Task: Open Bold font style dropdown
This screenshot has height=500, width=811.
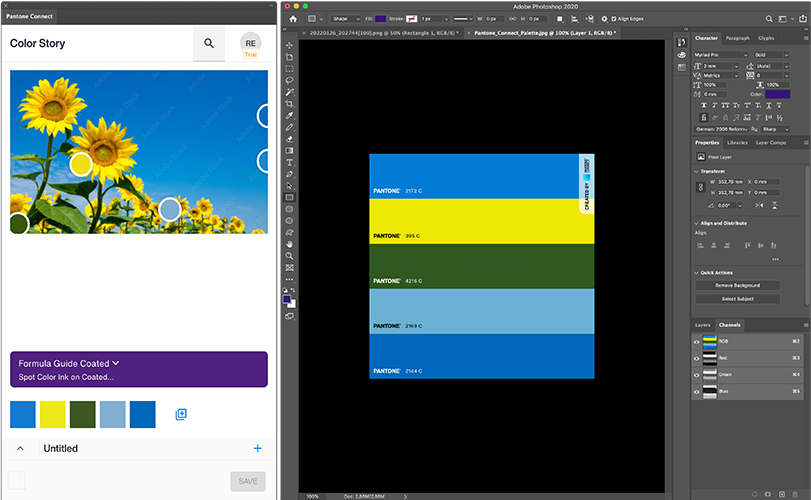Action: pyautogui.click(x=772, y=55)
